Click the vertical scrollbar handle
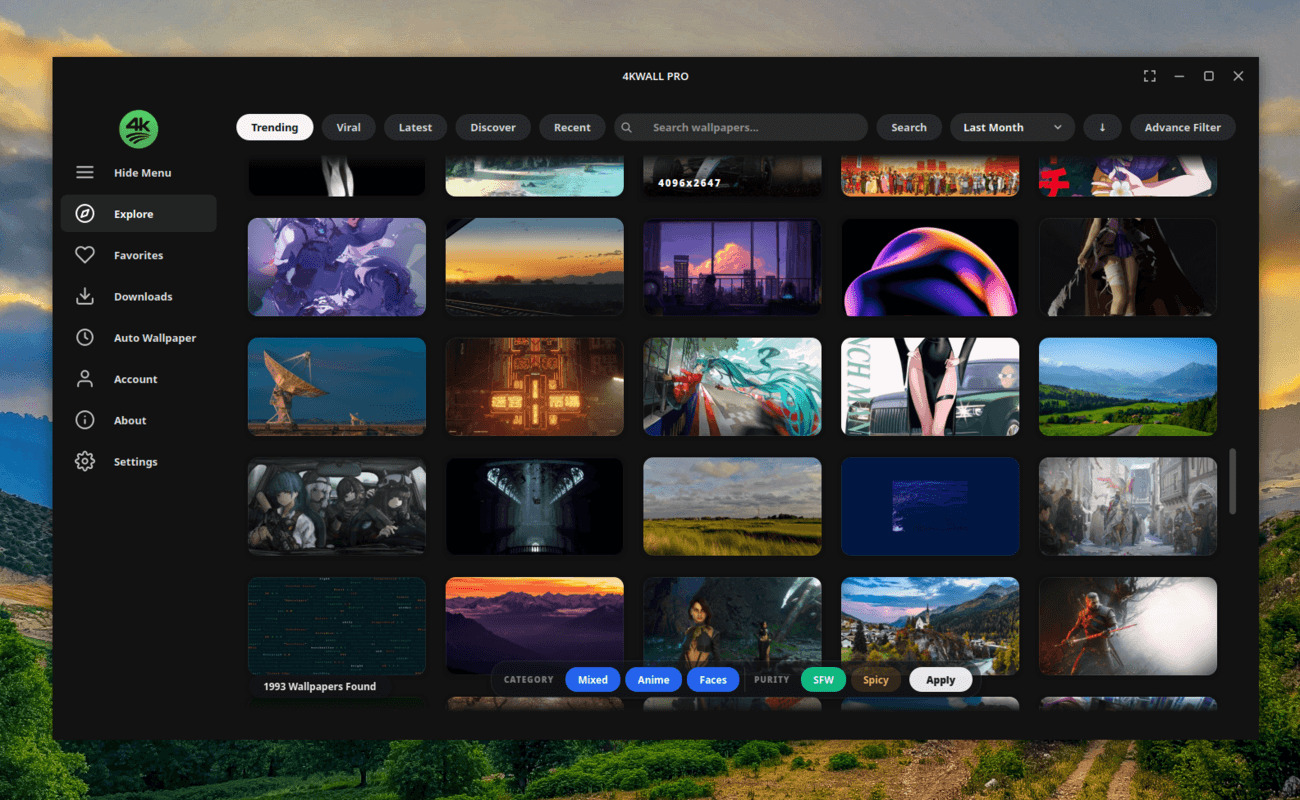 (x=1233, y=483)
